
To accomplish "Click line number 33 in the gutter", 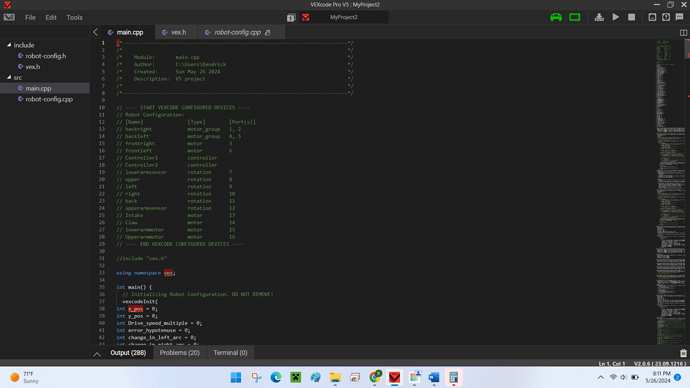I will pyautogui.click(x=102, y=273).
